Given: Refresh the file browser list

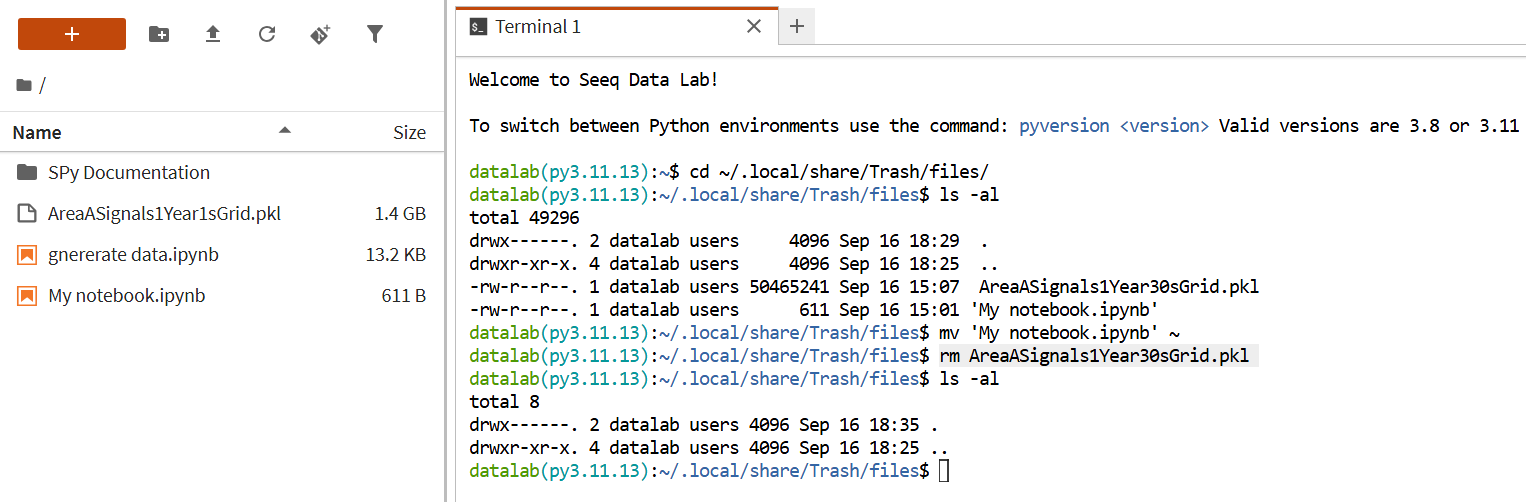Looking at the screenshot, I should click(267, 34).
